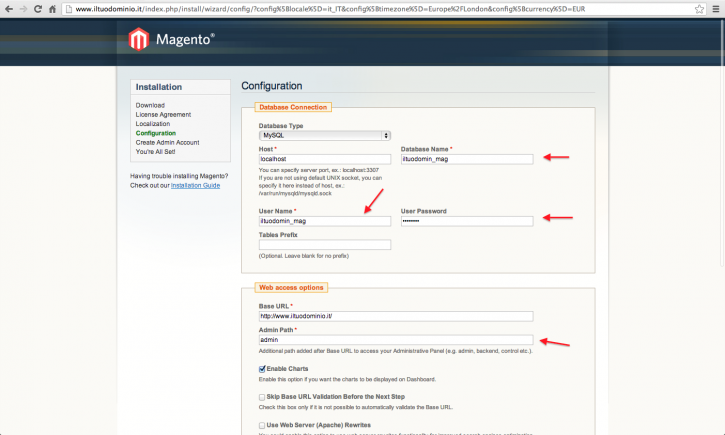Click the page vertical scrollbar
This screenshot has height=435, width=725.
[722, 143]
